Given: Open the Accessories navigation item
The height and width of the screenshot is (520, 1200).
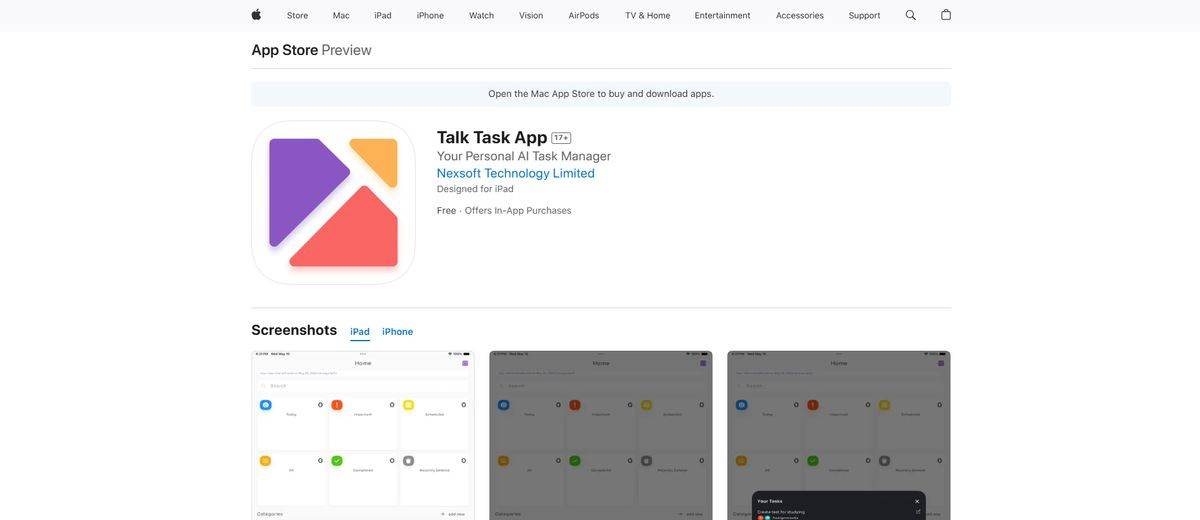Looking at the screenshot, I should tap(800, 15).
